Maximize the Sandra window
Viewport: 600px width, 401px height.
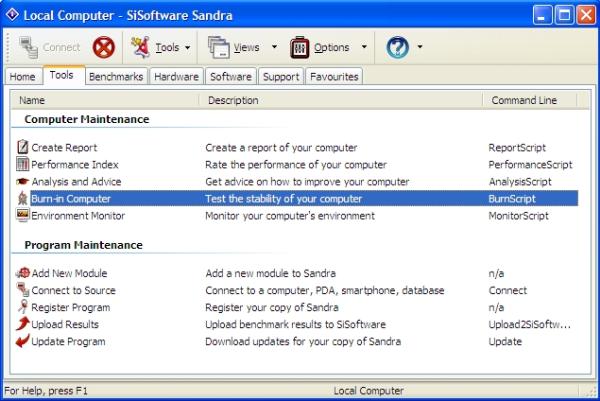[564, 15]
